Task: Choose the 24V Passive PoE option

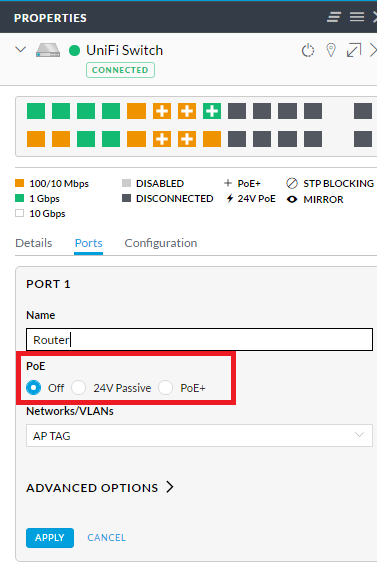Action: (78, 388)
